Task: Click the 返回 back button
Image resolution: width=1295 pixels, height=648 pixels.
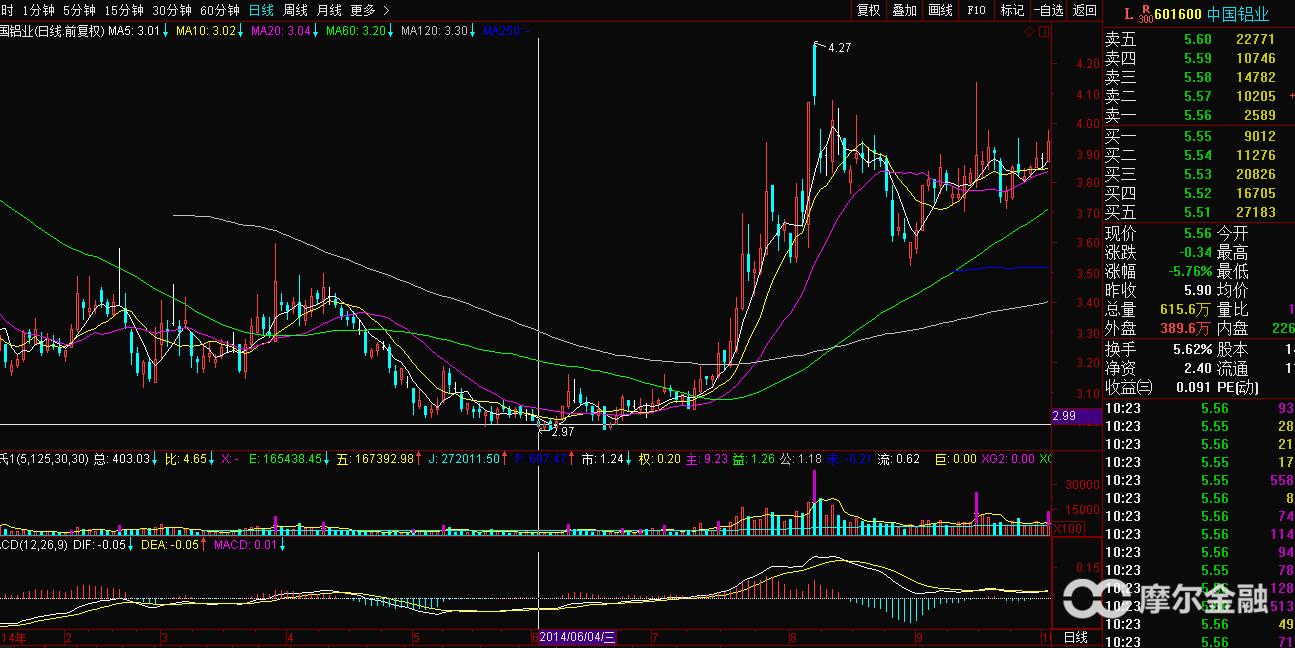Action: (x=1084, y=10)
